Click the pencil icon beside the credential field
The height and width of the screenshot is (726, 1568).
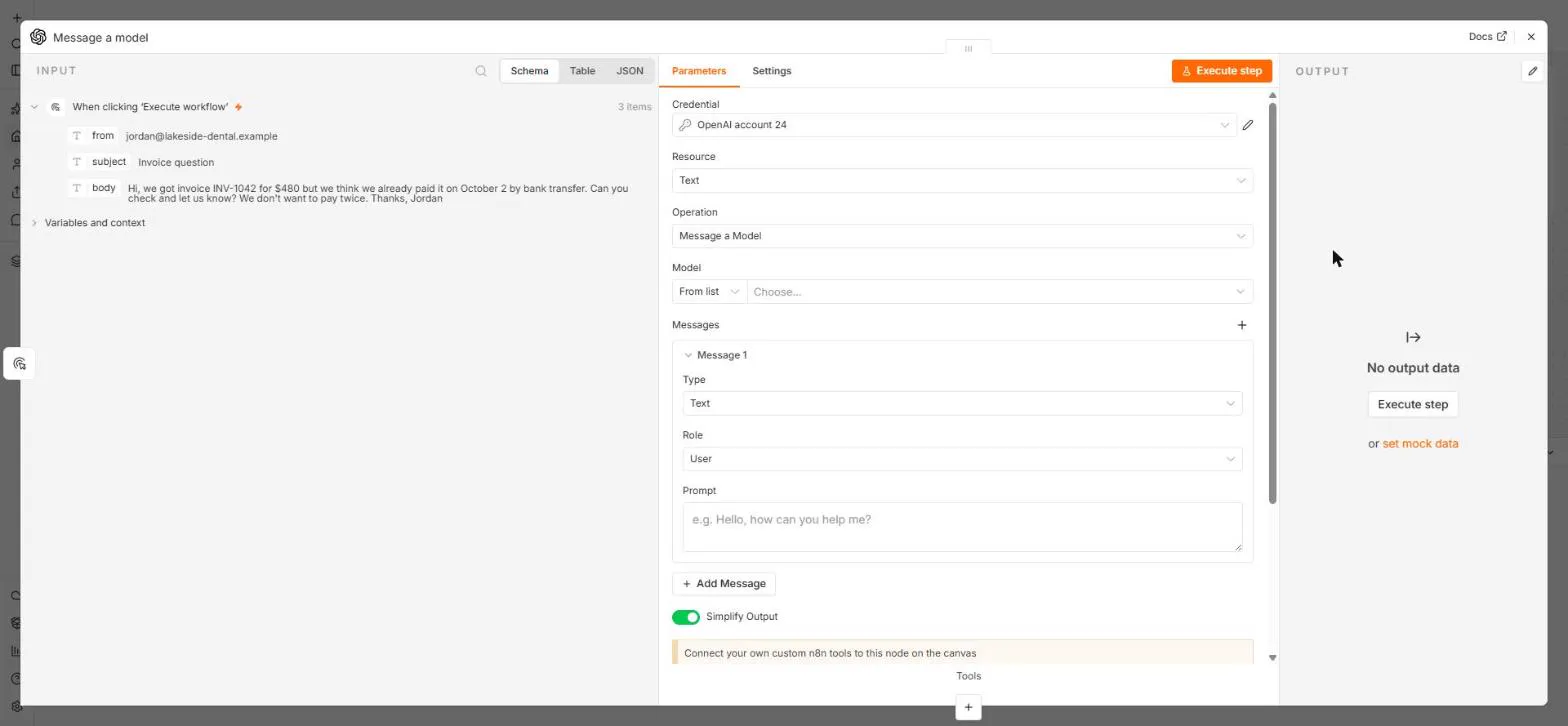coord(1247,125)
